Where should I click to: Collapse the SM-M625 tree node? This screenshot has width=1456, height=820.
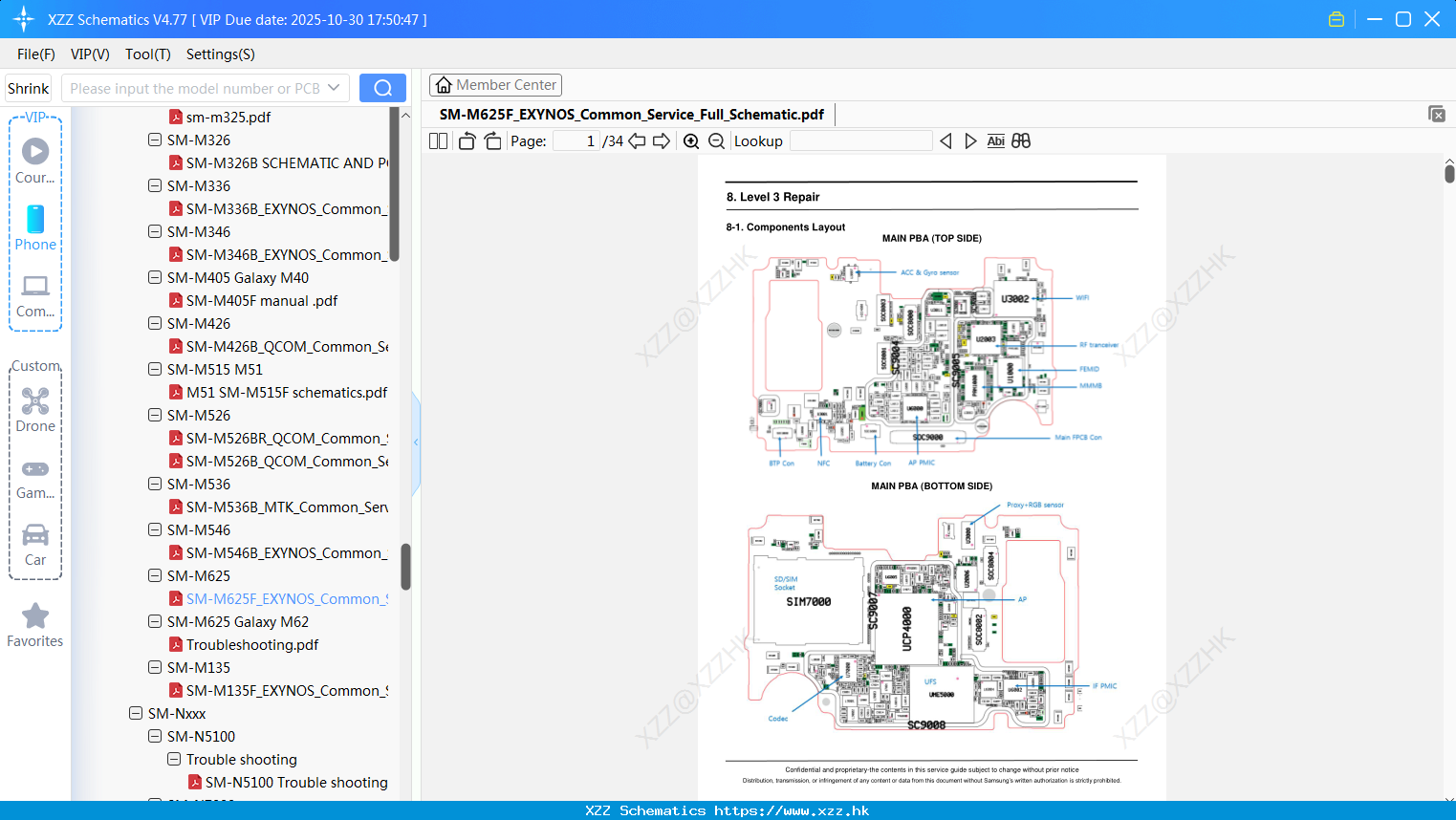[155, 575]
